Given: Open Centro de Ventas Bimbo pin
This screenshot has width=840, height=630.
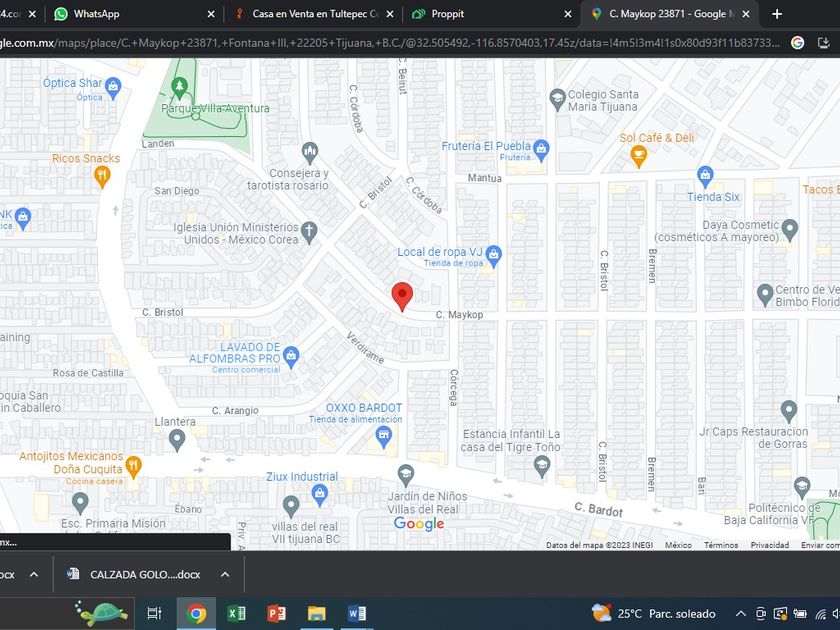Looking at the screenshot, I should (x=764, y=295).
